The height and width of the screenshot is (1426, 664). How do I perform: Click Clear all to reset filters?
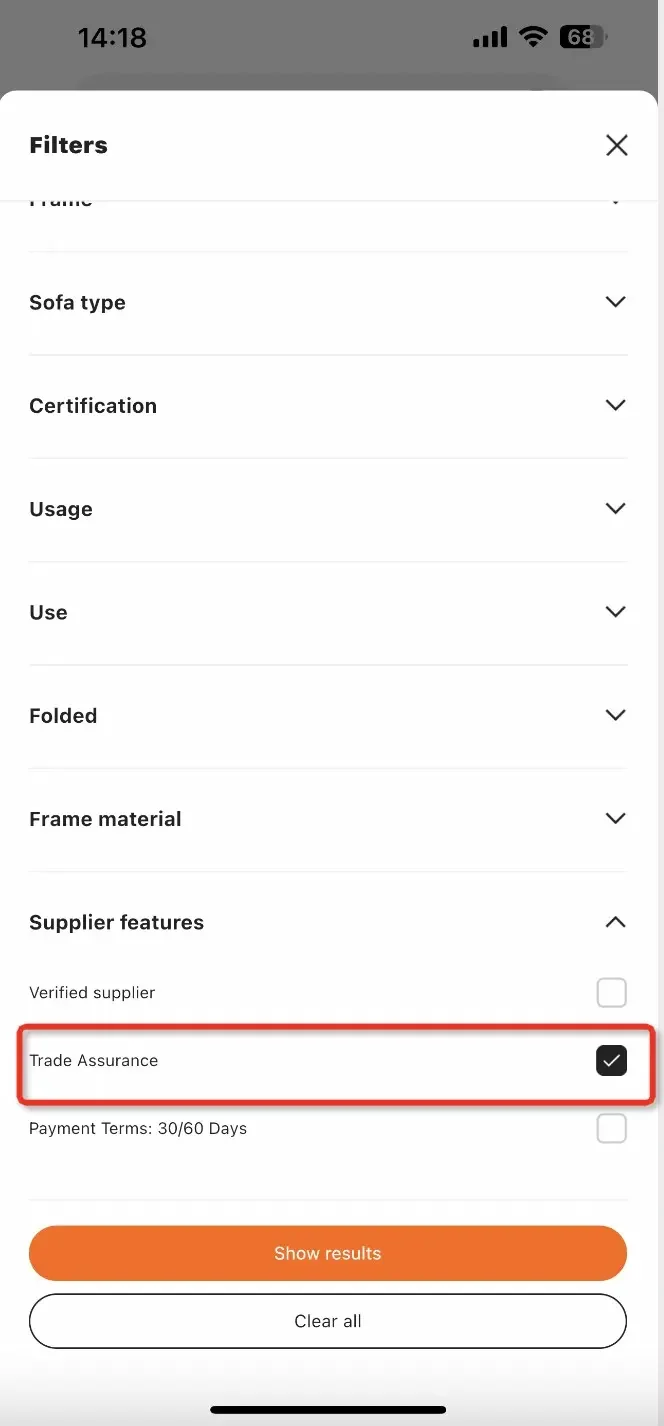click(328, 1320)
